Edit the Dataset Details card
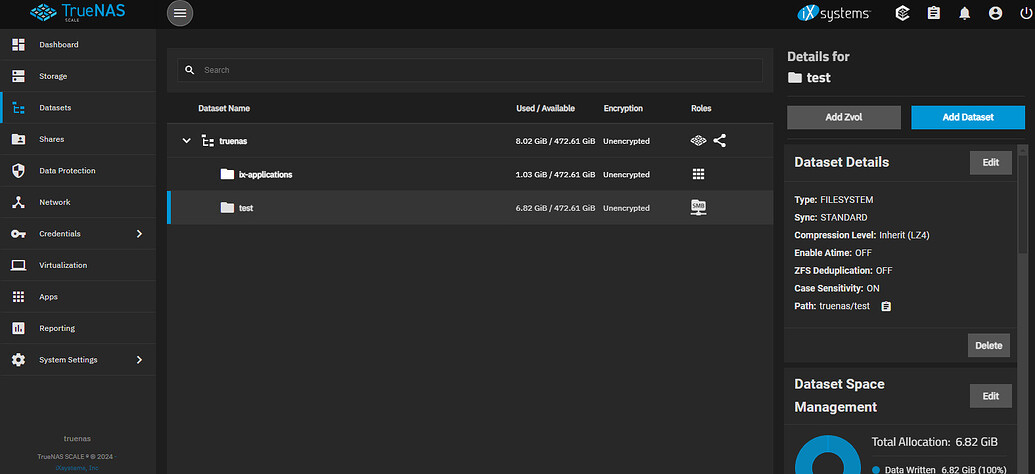 click(x=990, y=162)
